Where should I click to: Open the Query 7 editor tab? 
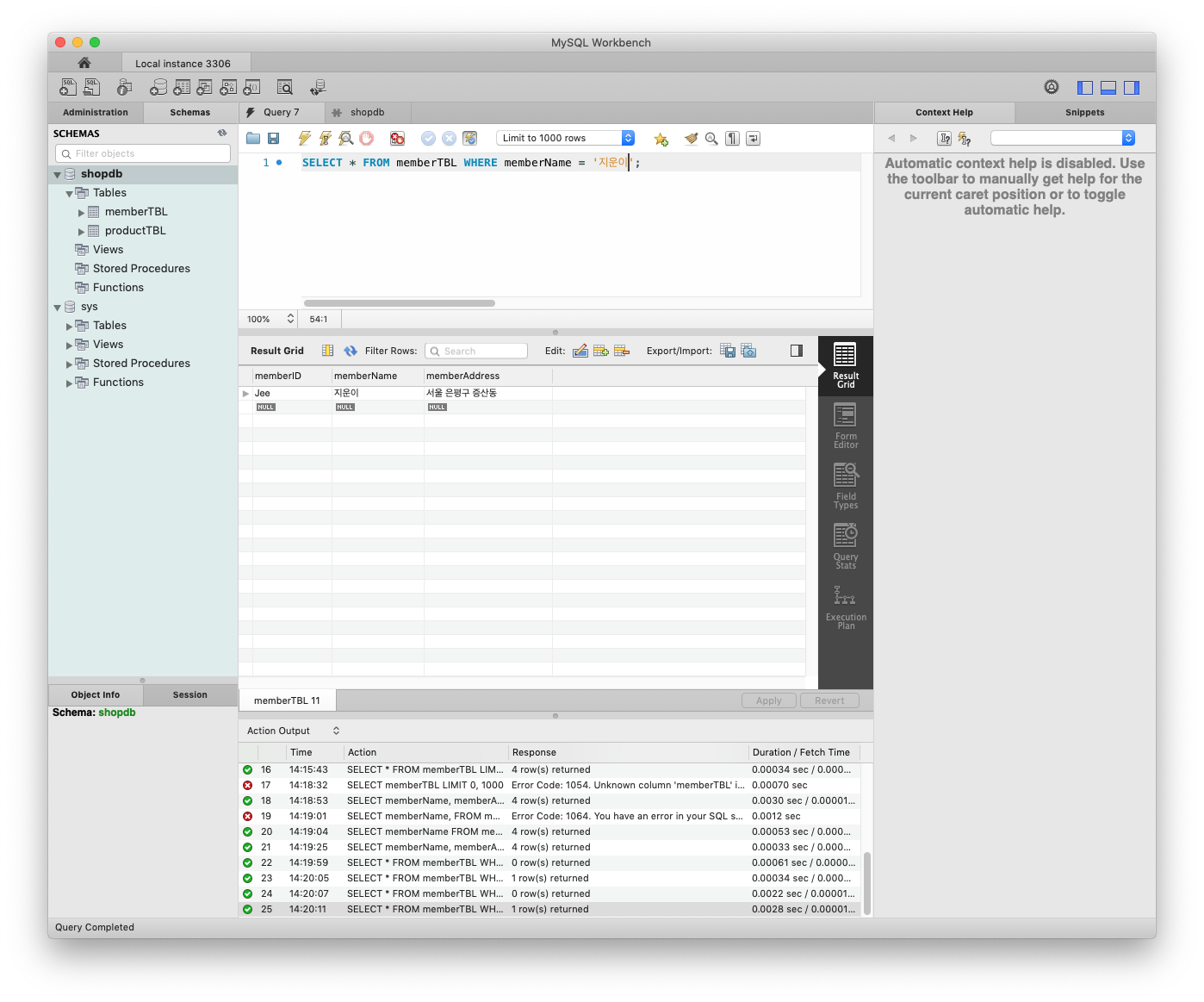click(x=282, y=112)
